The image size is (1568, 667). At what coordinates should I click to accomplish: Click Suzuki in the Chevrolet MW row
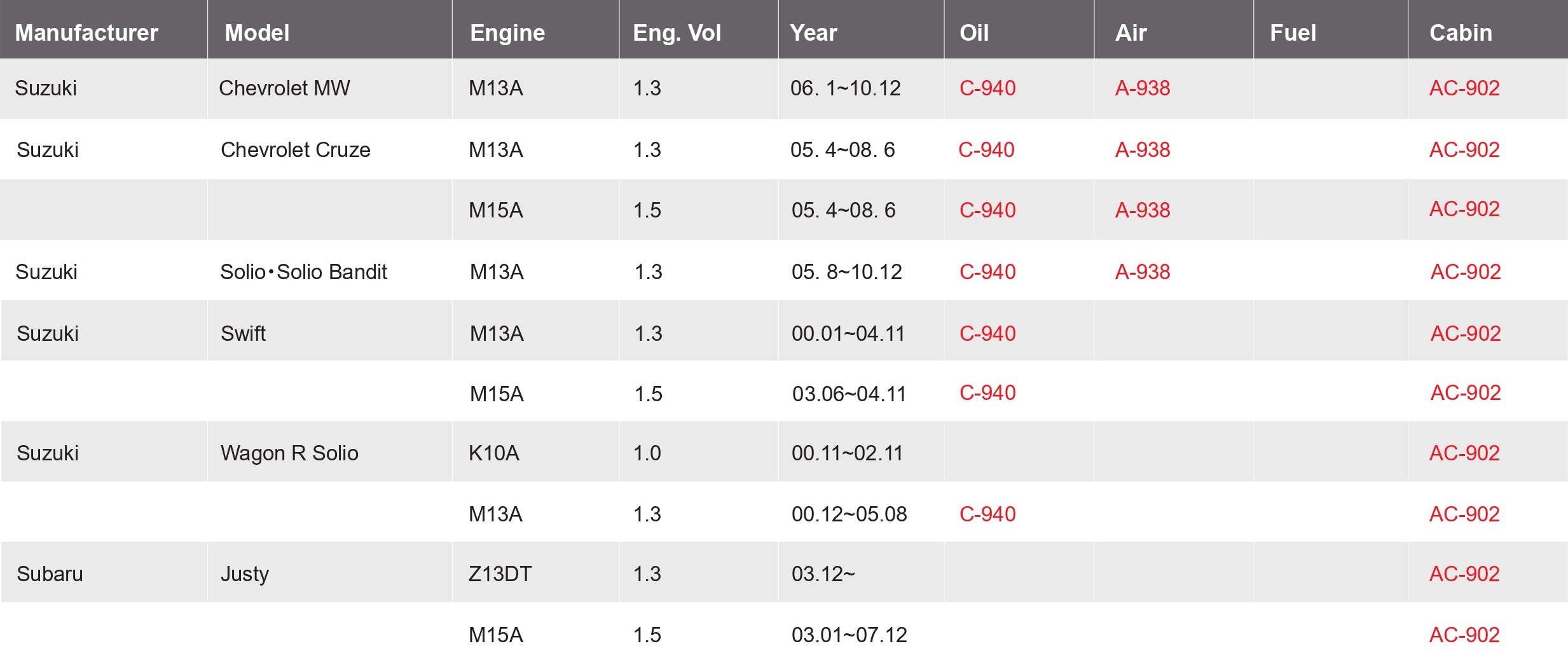click(x=46, y=88)
